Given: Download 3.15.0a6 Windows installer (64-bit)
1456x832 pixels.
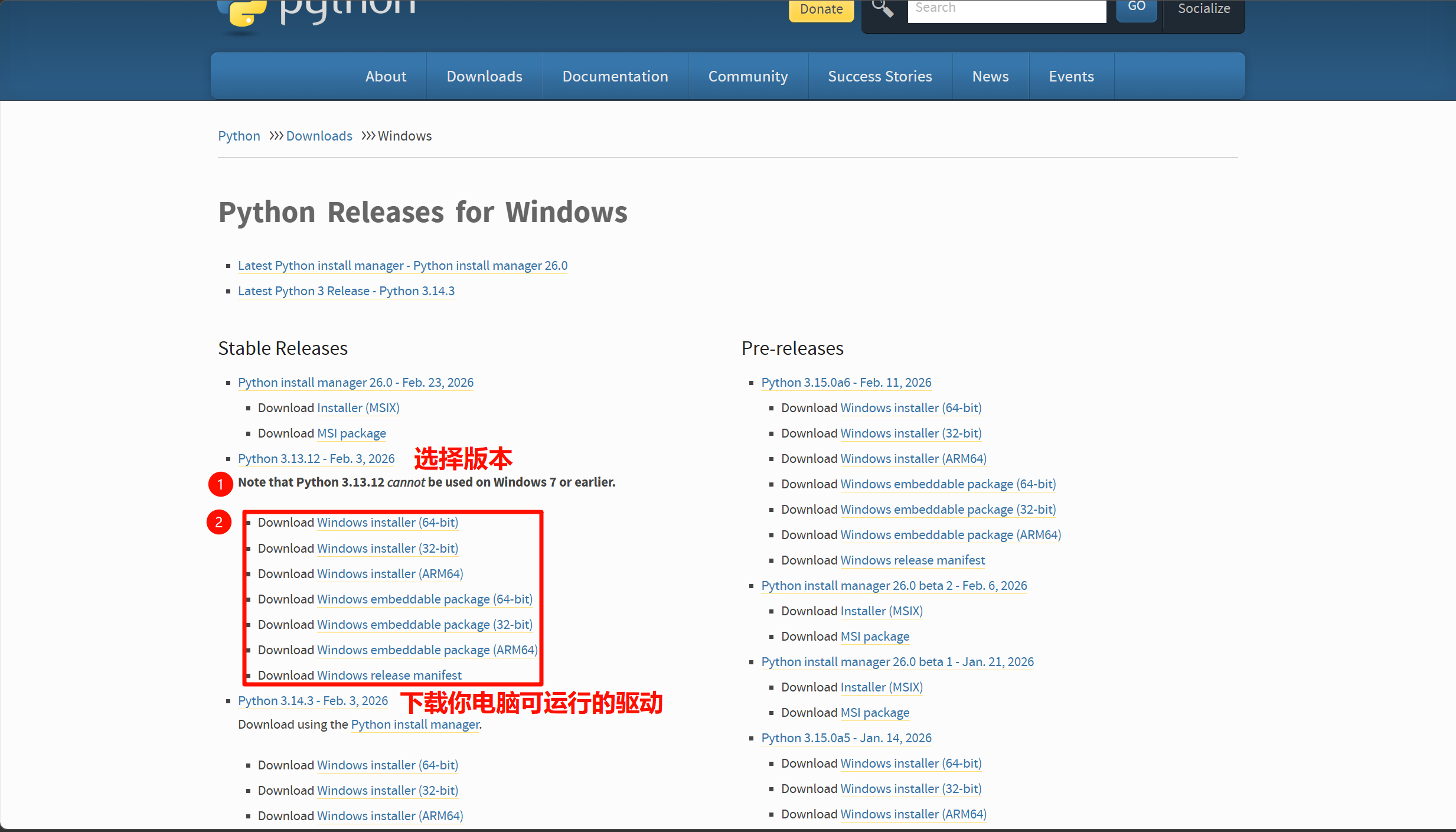Looking at the screenshot, I should (910, 408).
